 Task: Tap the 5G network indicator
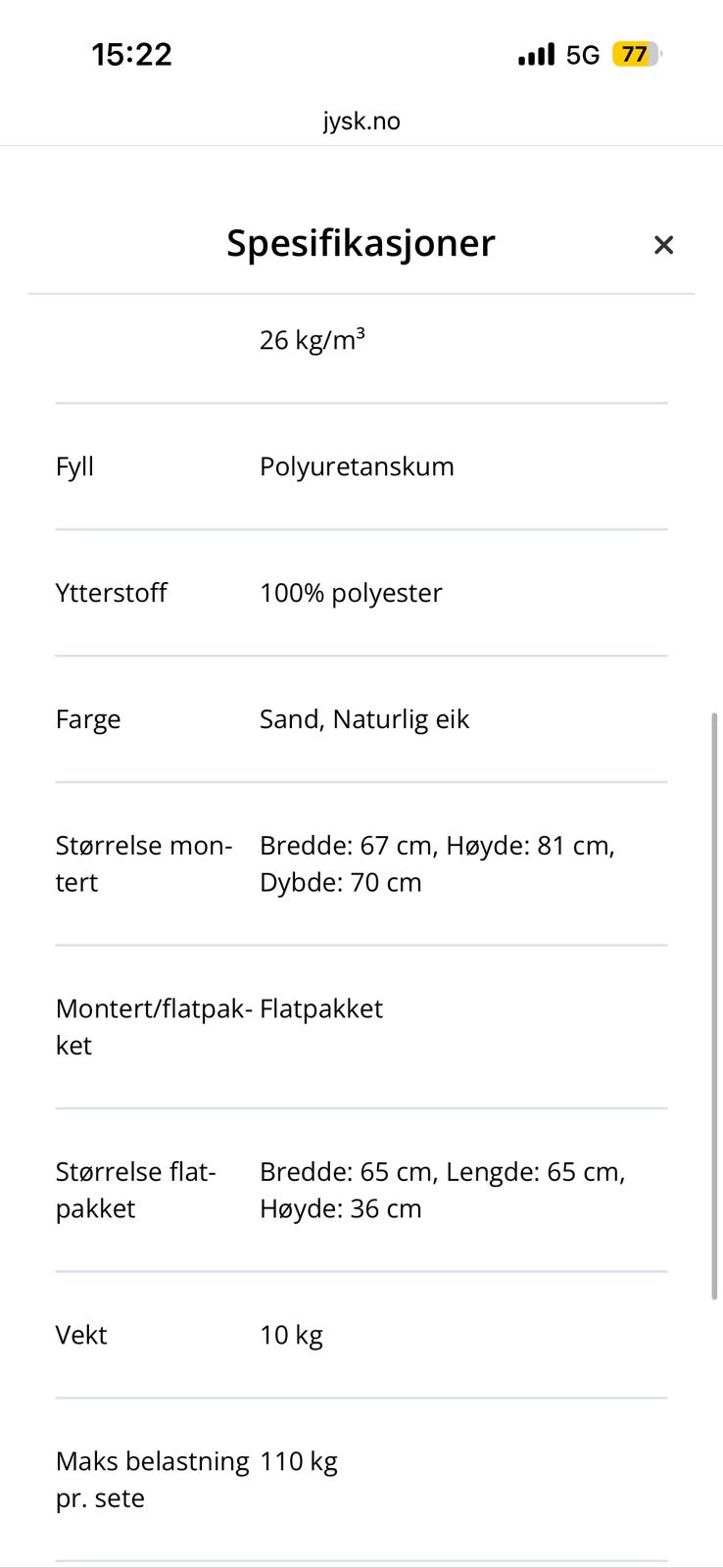(x=583, y=55)
